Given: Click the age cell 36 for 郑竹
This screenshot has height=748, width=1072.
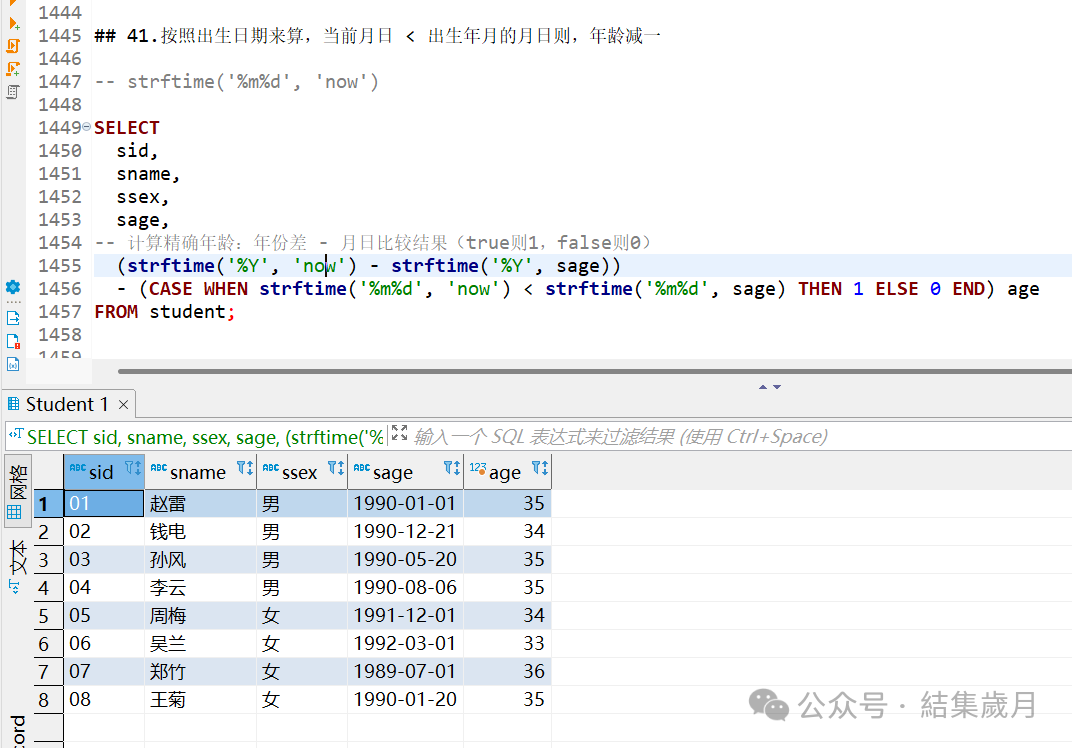Looking at the screenshot, I should point(507,672).
